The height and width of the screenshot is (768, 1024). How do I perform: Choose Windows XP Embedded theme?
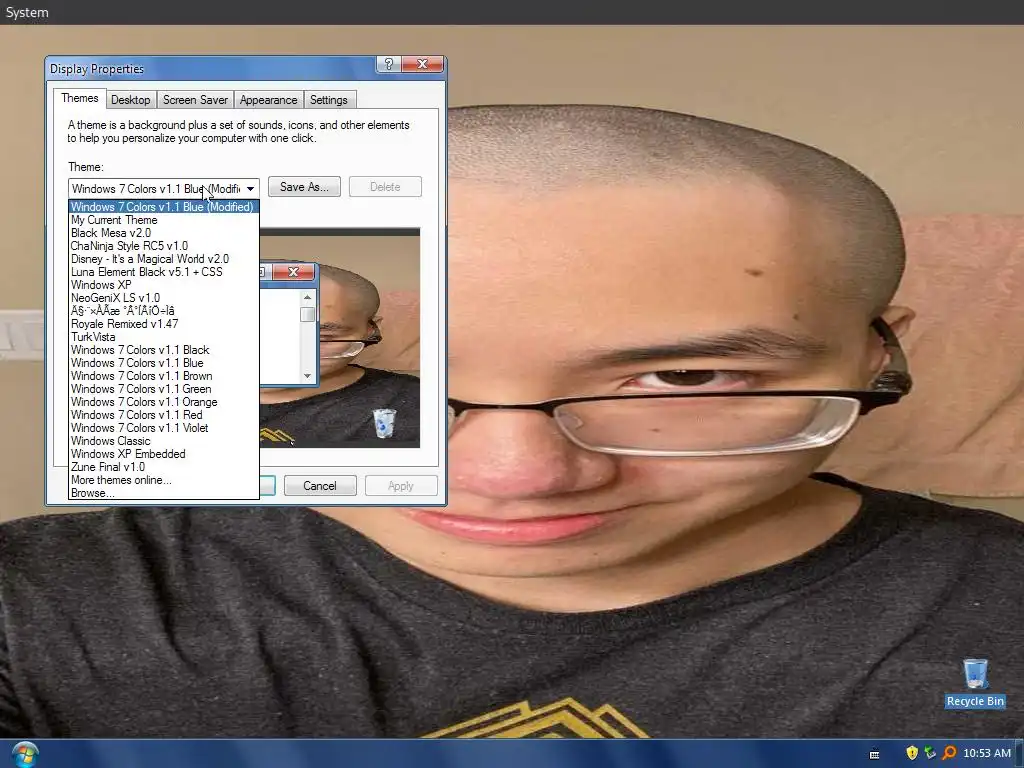point(163,454)
